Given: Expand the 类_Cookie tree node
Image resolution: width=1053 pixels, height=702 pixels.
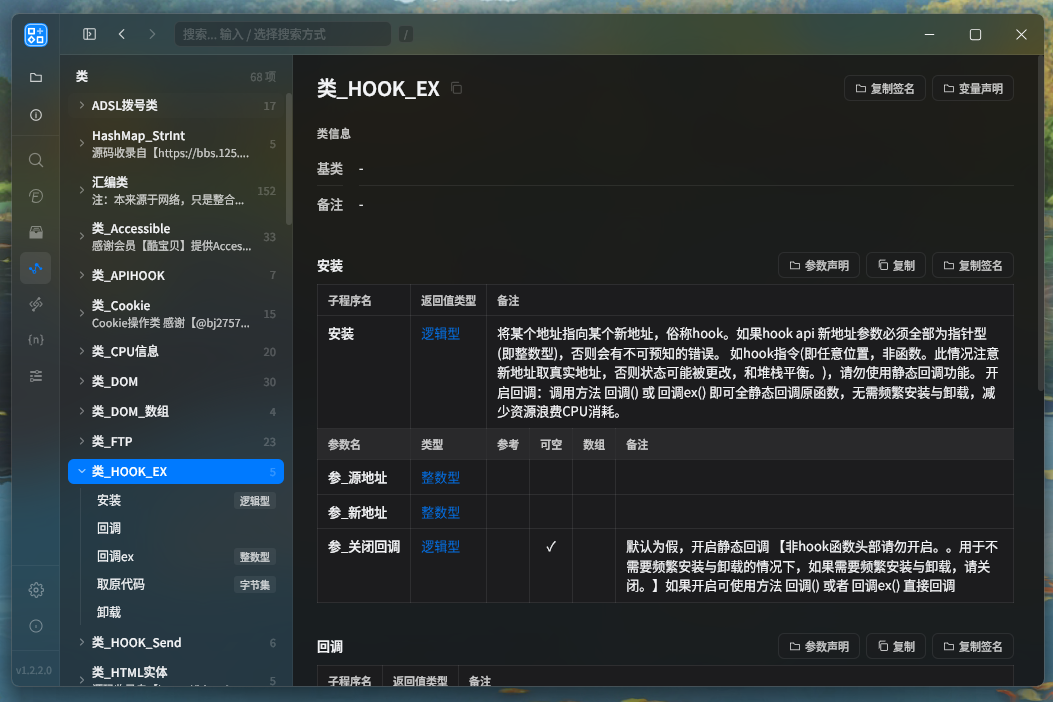Looking at the screenshot, I should tap(81, 314).
